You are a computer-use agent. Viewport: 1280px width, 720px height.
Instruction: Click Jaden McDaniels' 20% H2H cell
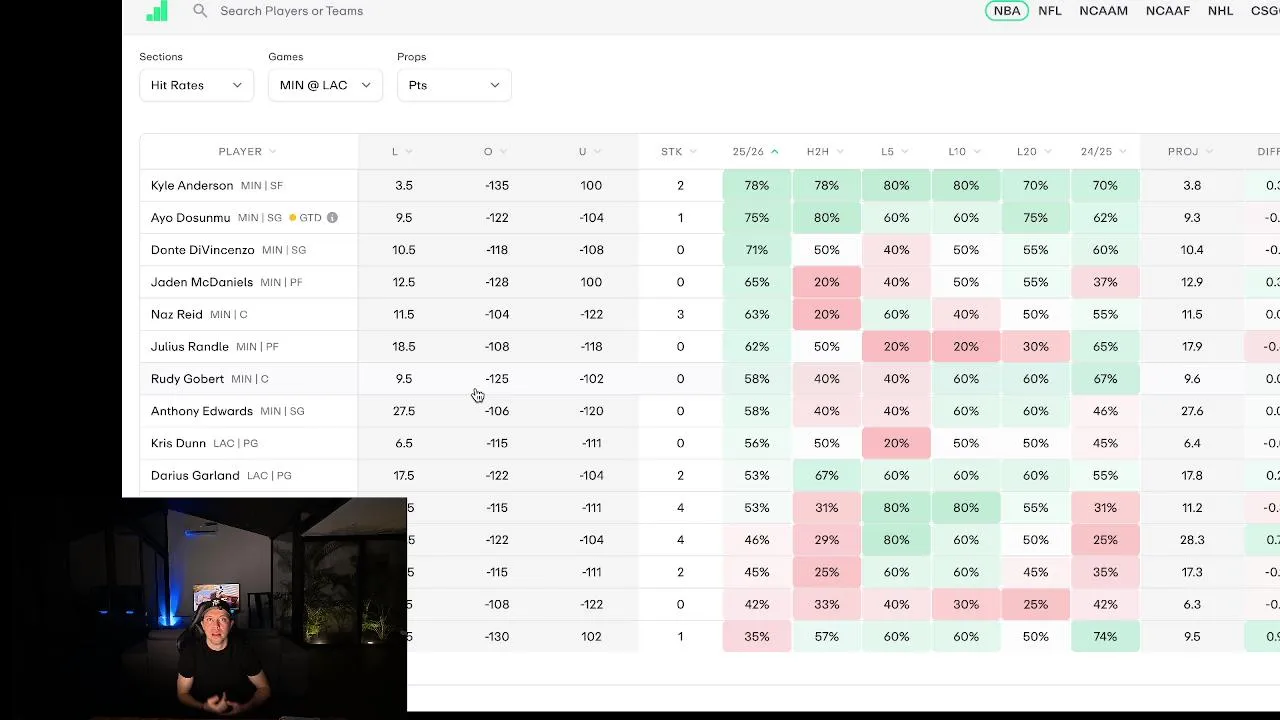pos(826,282)
